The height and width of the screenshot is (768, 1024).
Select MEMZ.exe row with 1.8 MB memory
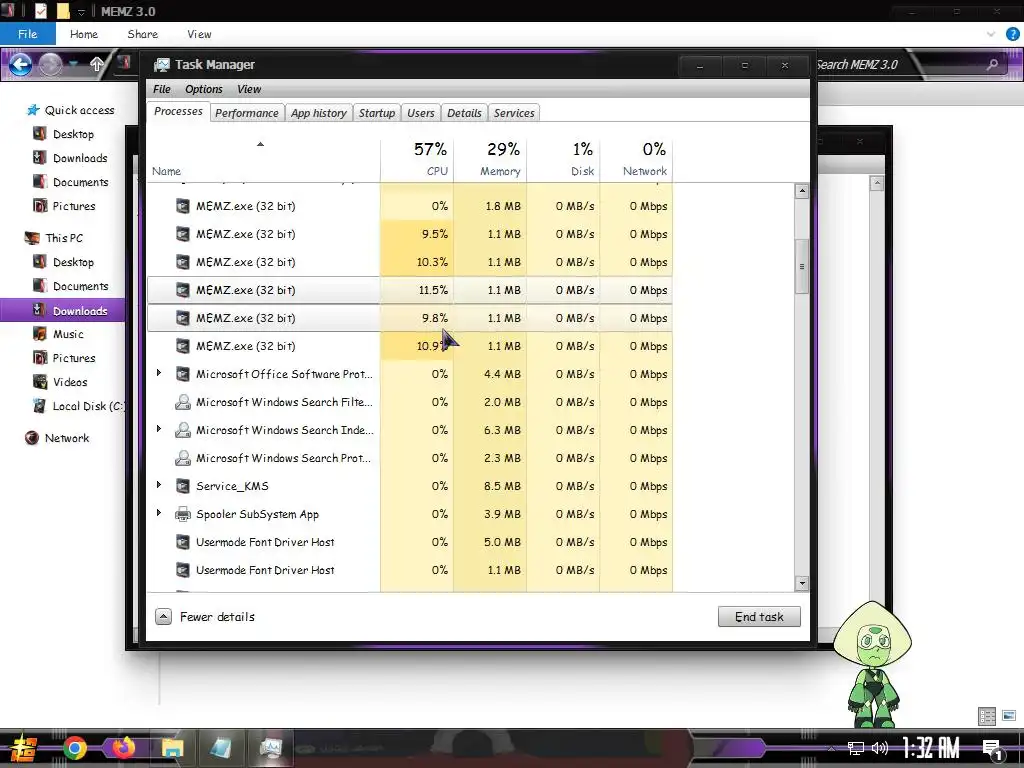click(410, 206)
